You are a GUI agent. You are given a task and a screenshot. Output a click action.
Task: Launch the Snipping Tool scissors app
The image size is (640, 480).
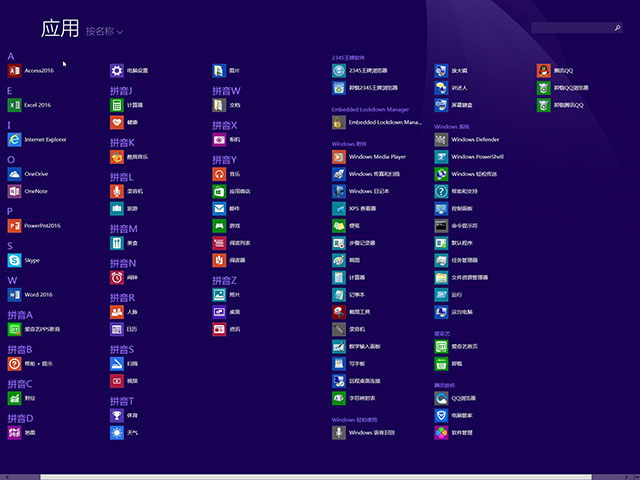coord(351,312)
